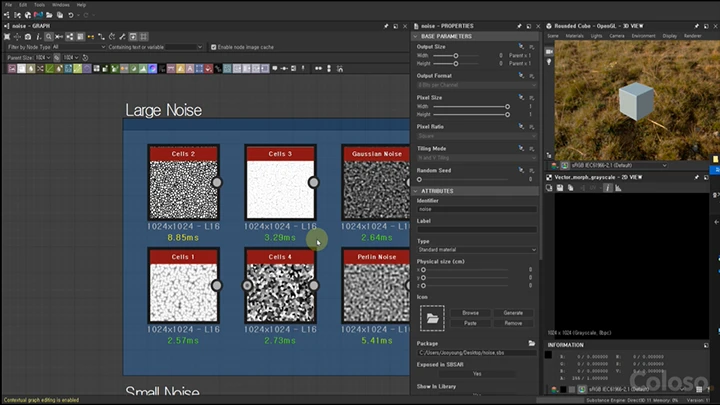Open the Type Standard material dropdown

click(x=477, y=250)
